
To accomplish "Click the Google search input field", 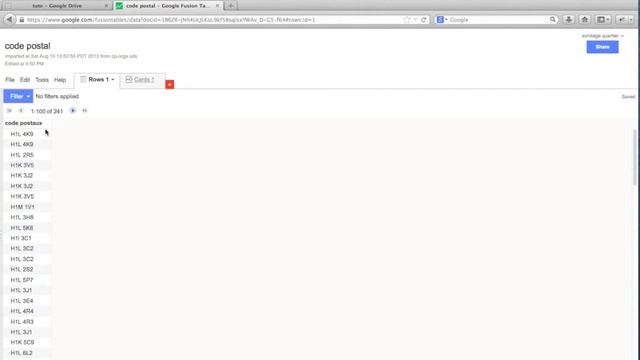I will 498,20.
